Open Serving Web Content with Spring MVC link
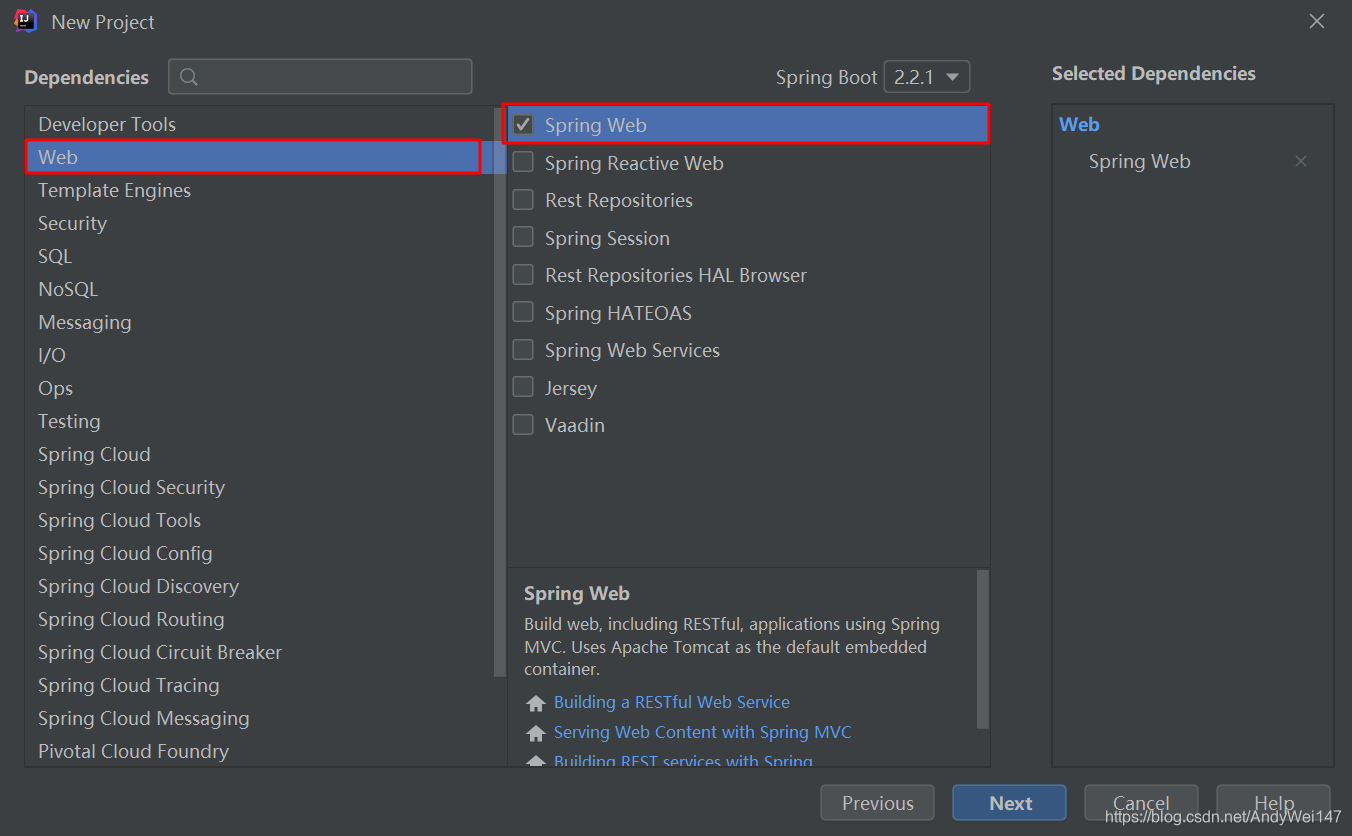The height and width of the screenshot is (836, 1352). point(703,732)
